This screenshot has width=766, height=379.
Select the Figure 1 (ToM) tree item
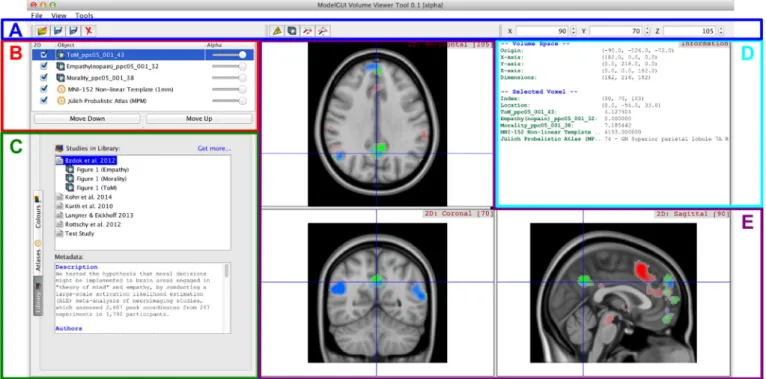pos(97,188)
